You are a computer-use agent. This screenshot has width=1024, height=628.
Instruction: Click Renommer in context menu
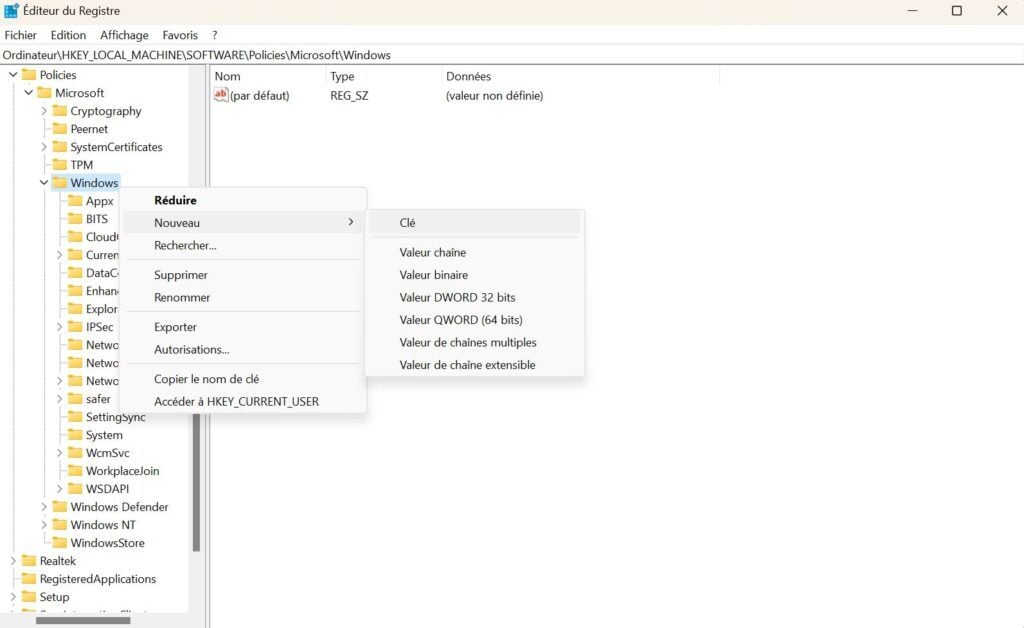(242, 297)
